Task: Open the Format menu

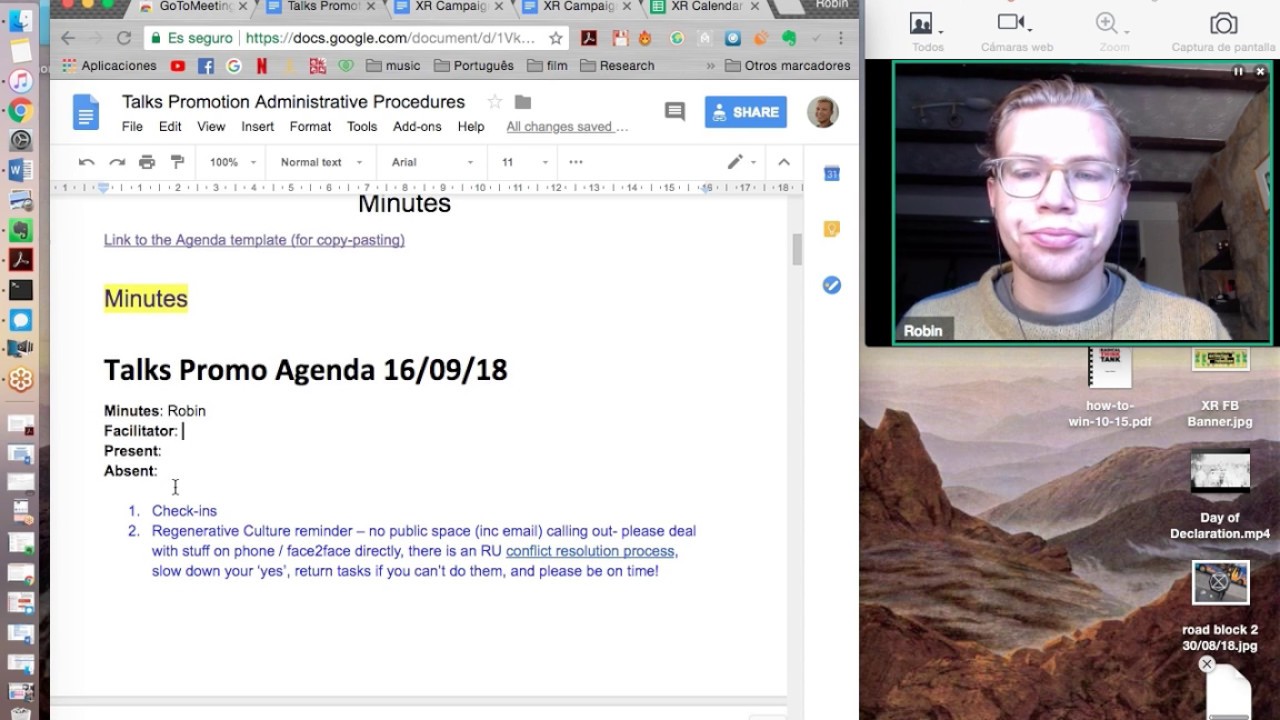Action: pyautogui.click(x=310, y=127)
